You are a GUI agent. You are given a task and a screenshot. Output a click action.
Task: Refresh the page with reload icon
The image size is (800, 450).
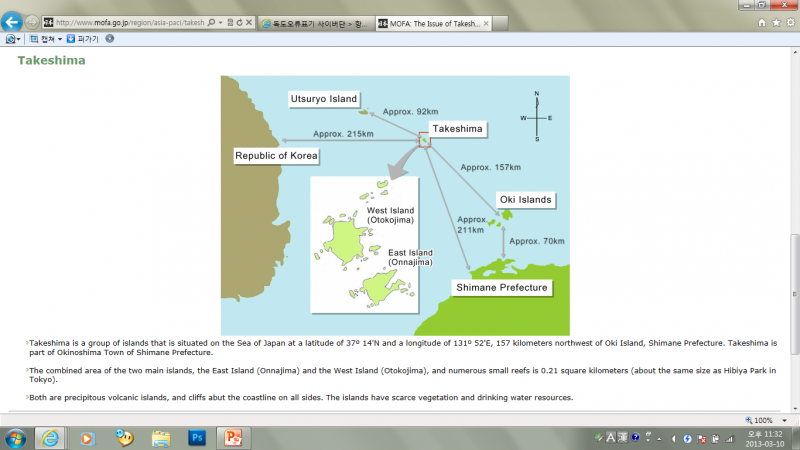pos(240,21)
